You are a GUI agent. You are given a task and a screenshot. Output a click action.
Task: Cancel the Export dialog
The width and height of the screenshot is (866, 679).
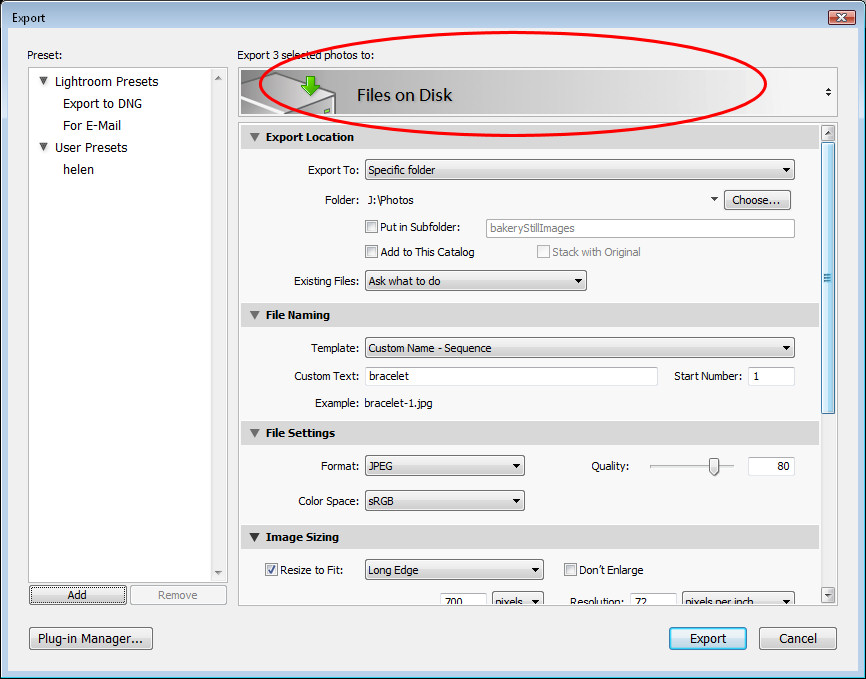coord(798,639)
